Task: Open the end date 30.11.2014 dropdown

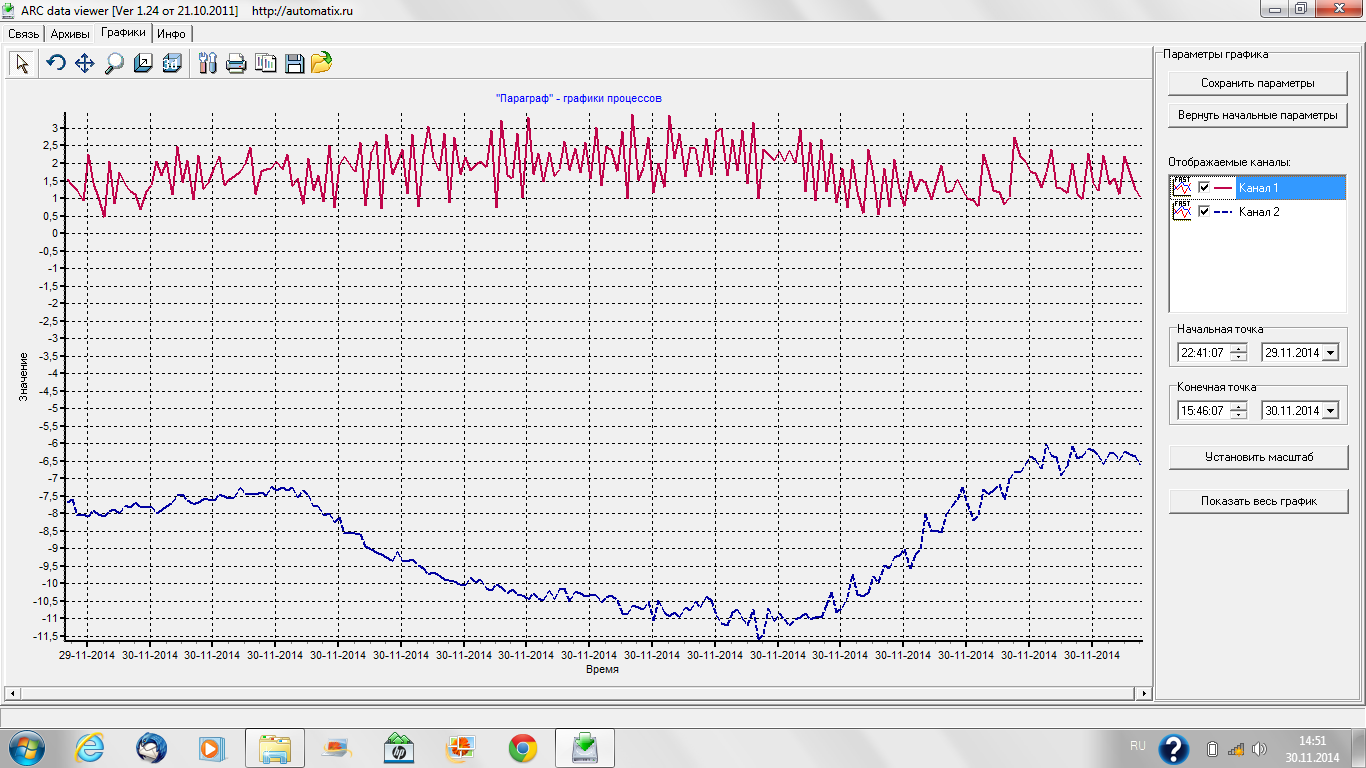Action: coord(1330,411)
